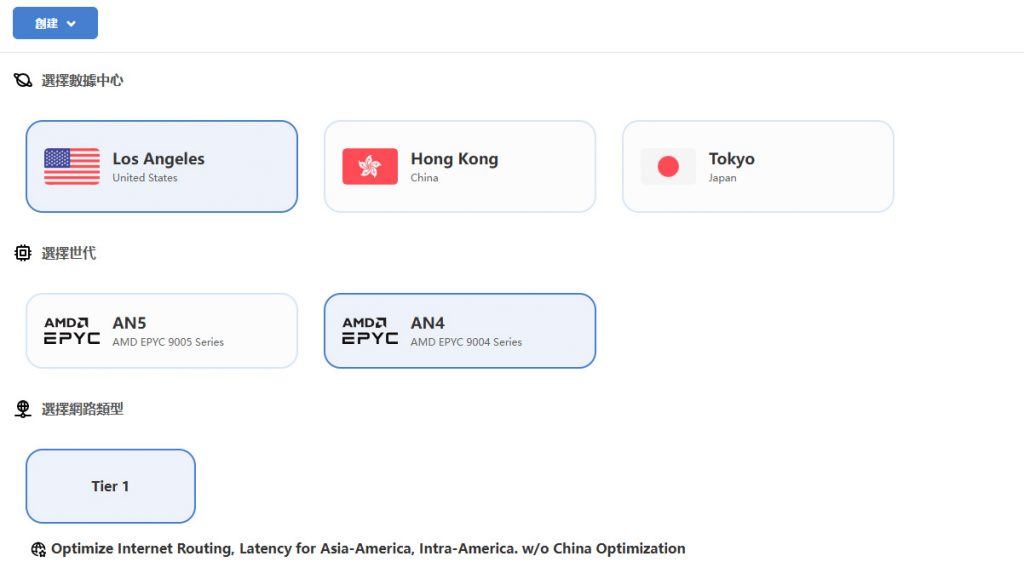
Task: Pick the Tokyo data center option
Action: [757, 166]
